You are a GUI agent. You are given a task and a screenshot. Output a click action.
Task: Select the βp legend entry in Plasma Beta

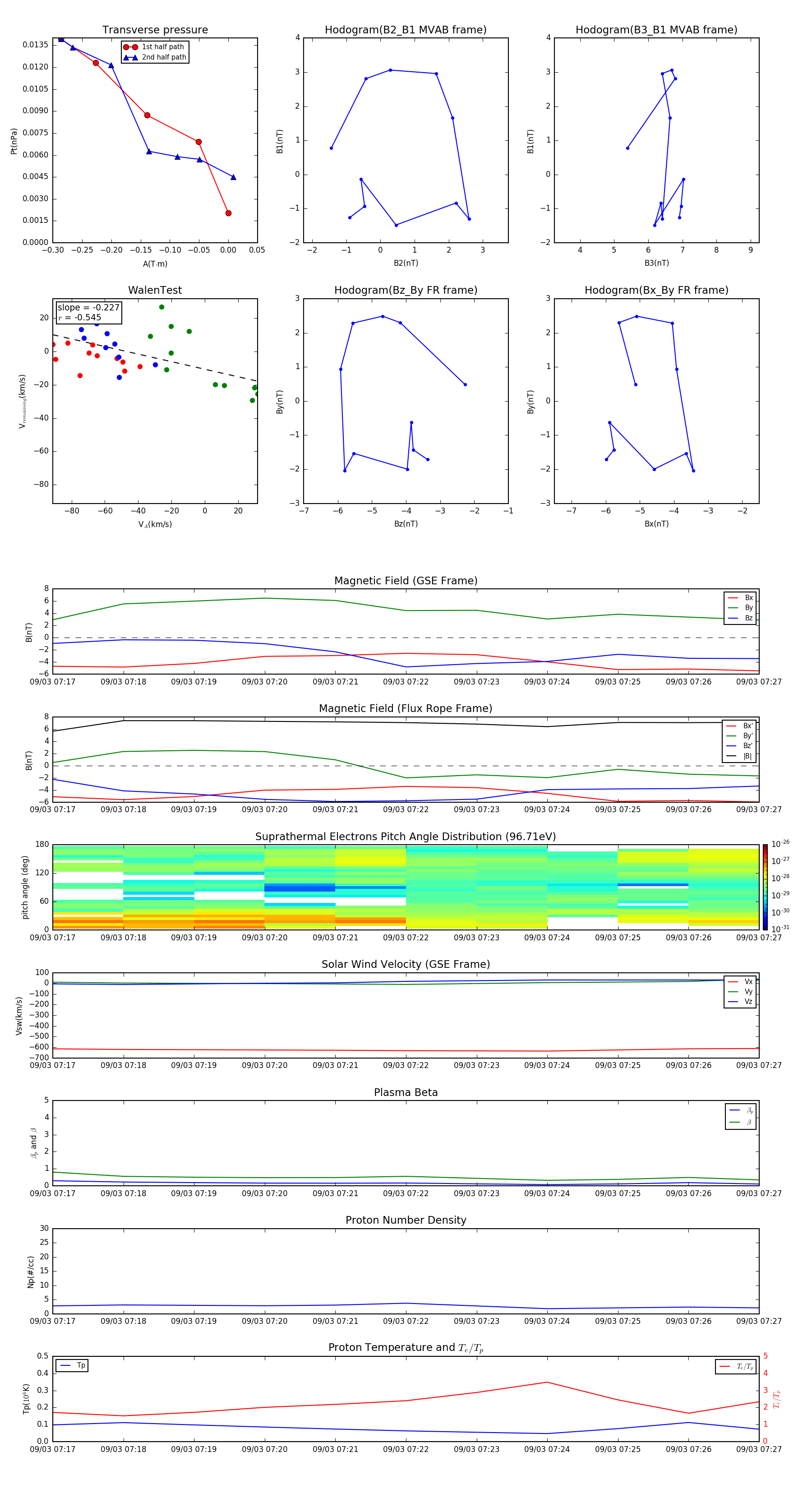click(x=741, y=1110)
